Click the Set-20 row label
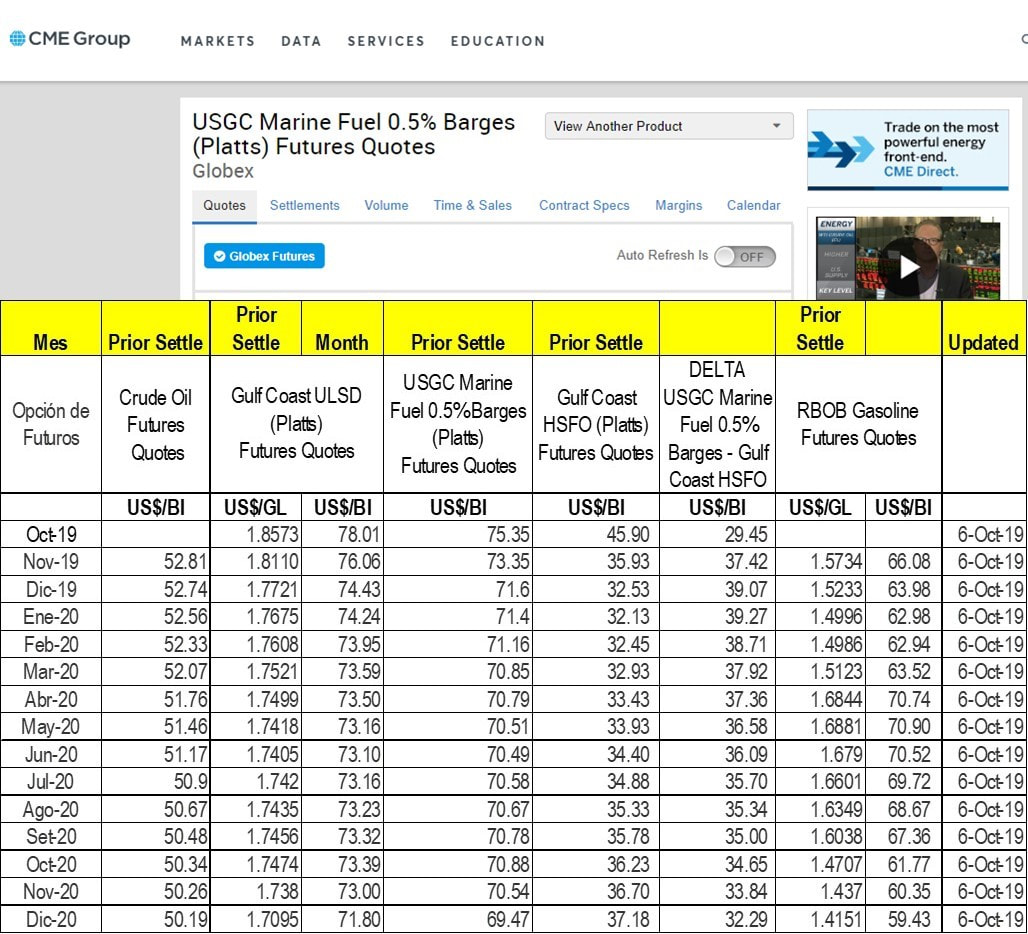 tap(51, 836)
